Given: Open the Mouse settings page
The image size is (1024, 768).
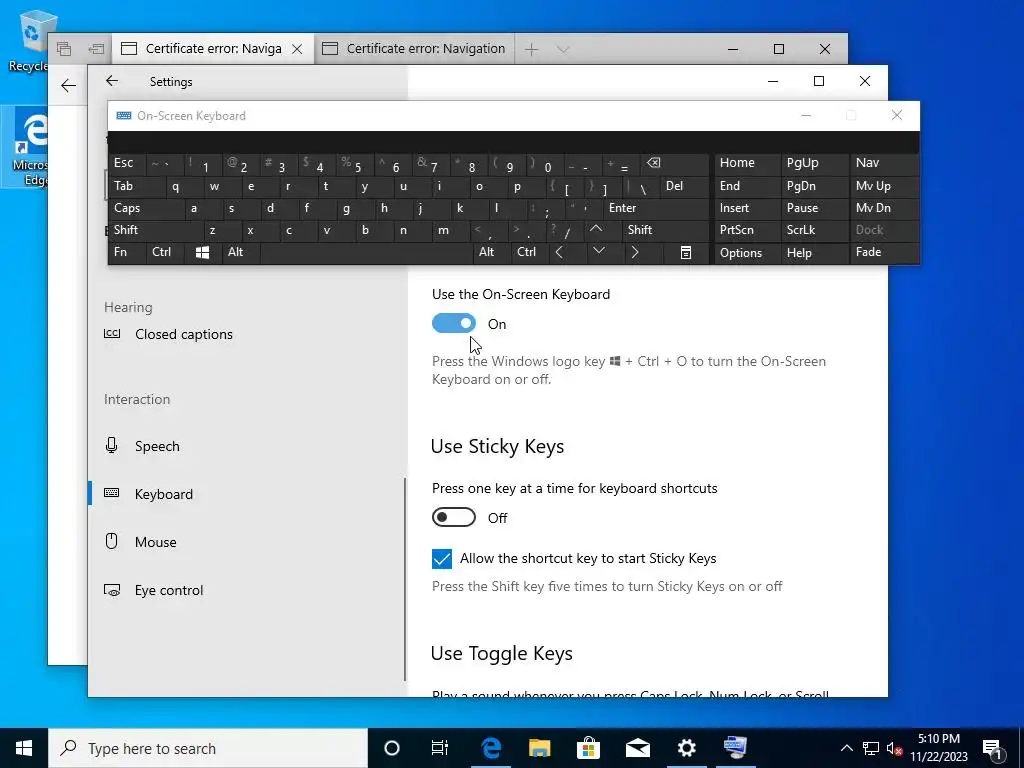Looking at the screenshot, I should point(155,542).
